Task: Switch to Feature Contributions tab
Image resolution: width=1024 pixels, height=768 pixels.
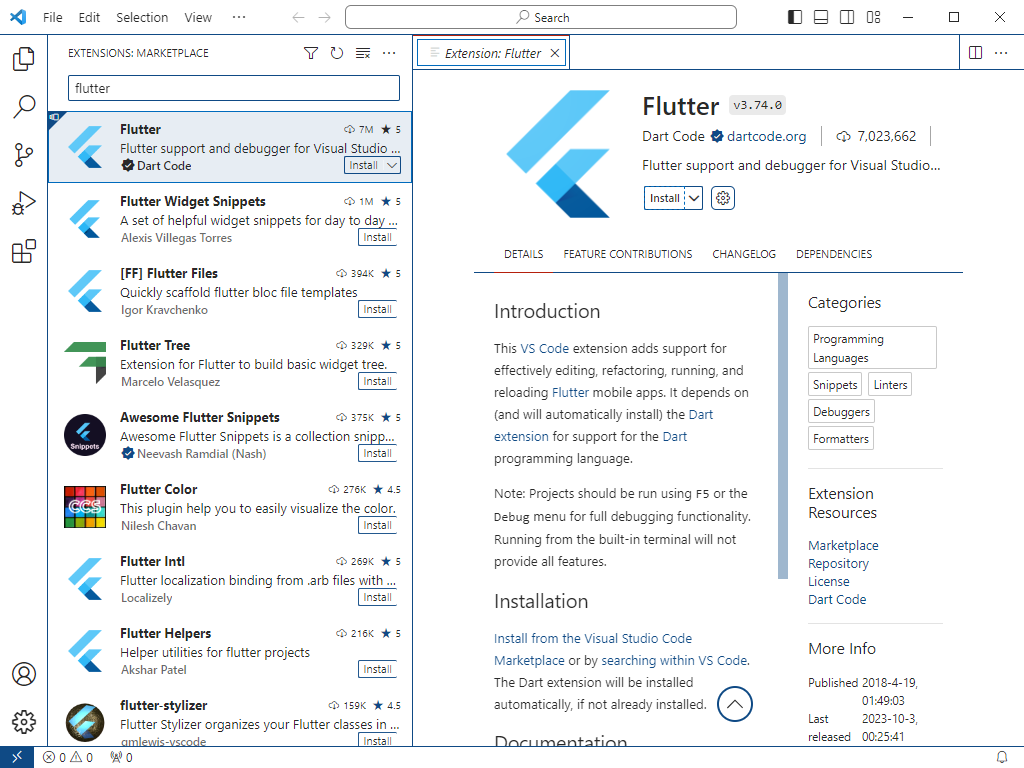Action: tap(628, 254)
